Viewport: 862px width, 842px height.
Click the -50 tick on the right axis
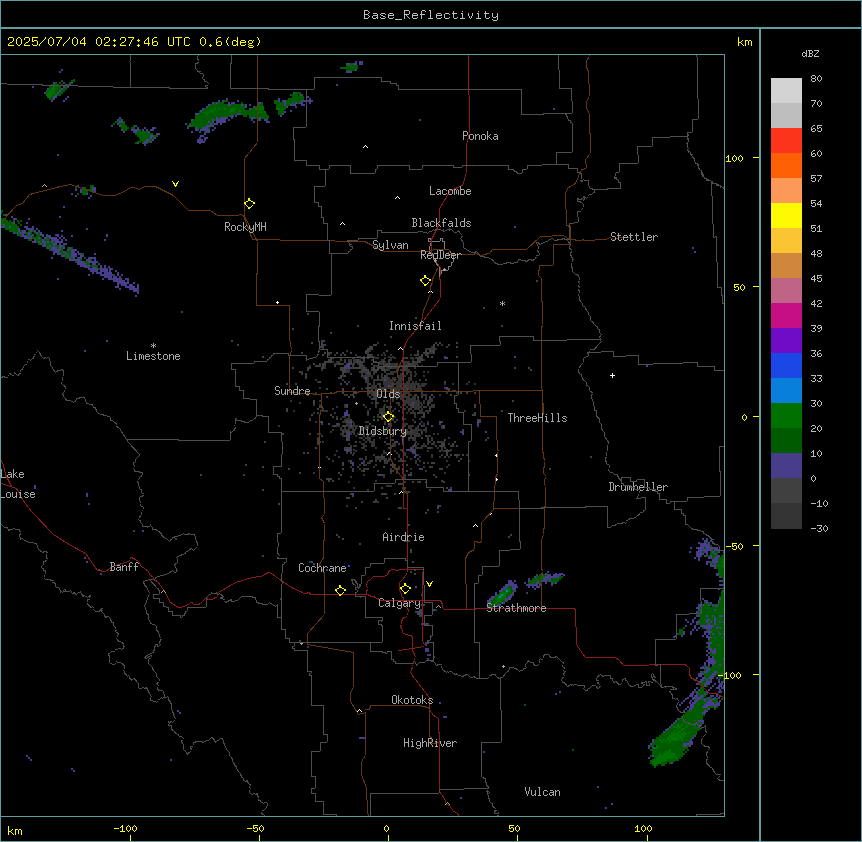tap(734, 546)
